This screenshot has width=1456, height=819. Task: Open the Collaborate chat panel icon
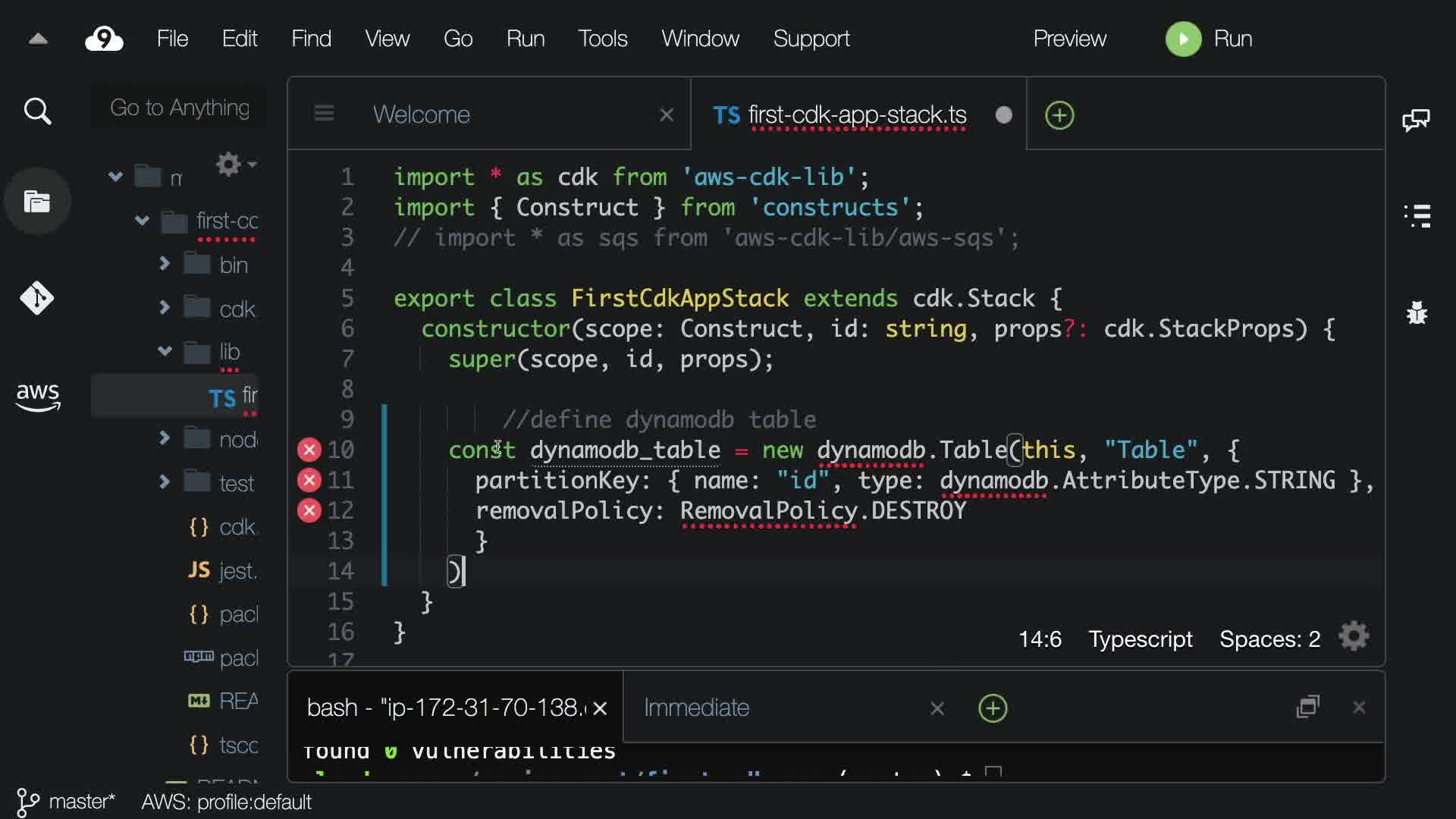[x=1416, y=120]
